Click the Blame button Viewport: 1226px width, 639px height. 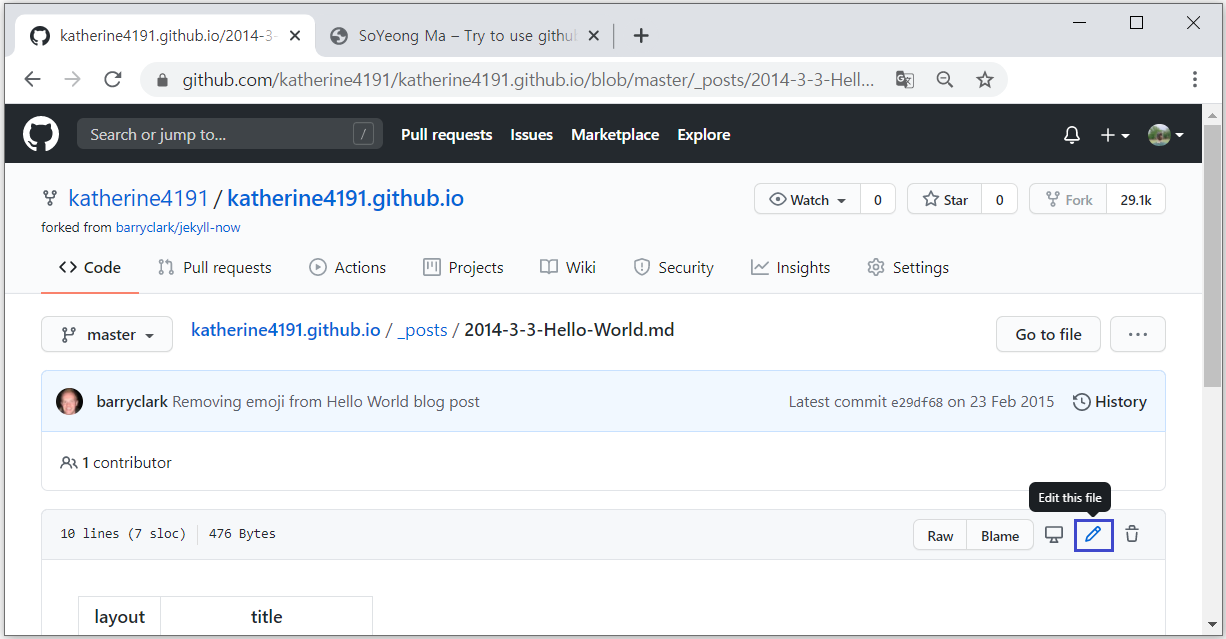pos(1000,535)
